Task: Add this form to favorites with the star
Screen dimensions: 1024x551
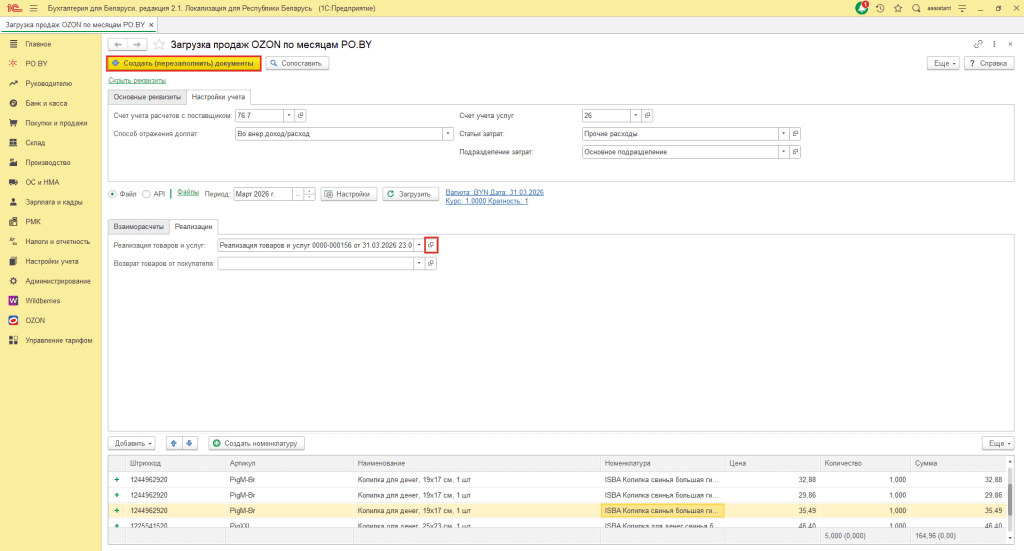Action: pos(159,44)
